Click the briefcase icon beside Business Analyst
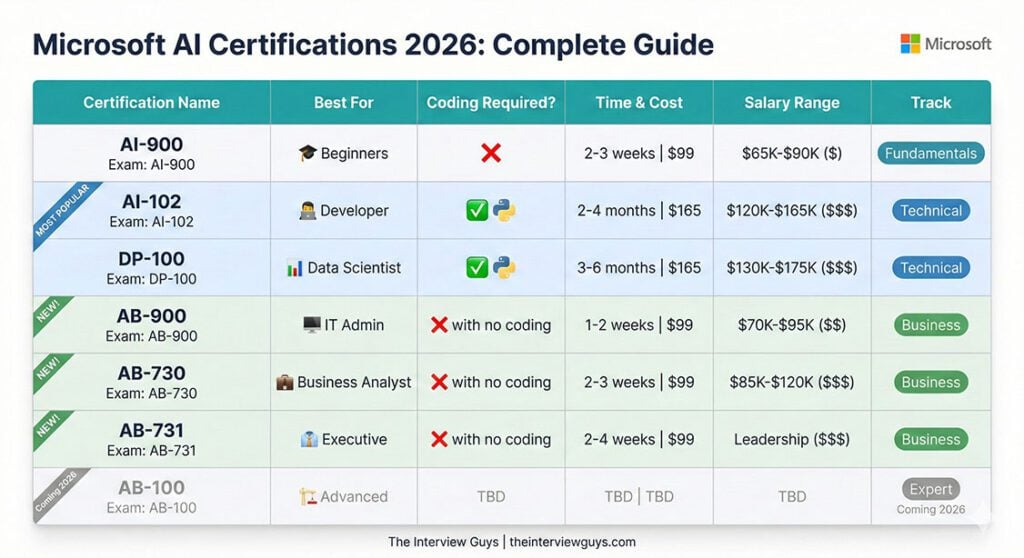The image size is (1024, 558). click(x=285, y=382)
